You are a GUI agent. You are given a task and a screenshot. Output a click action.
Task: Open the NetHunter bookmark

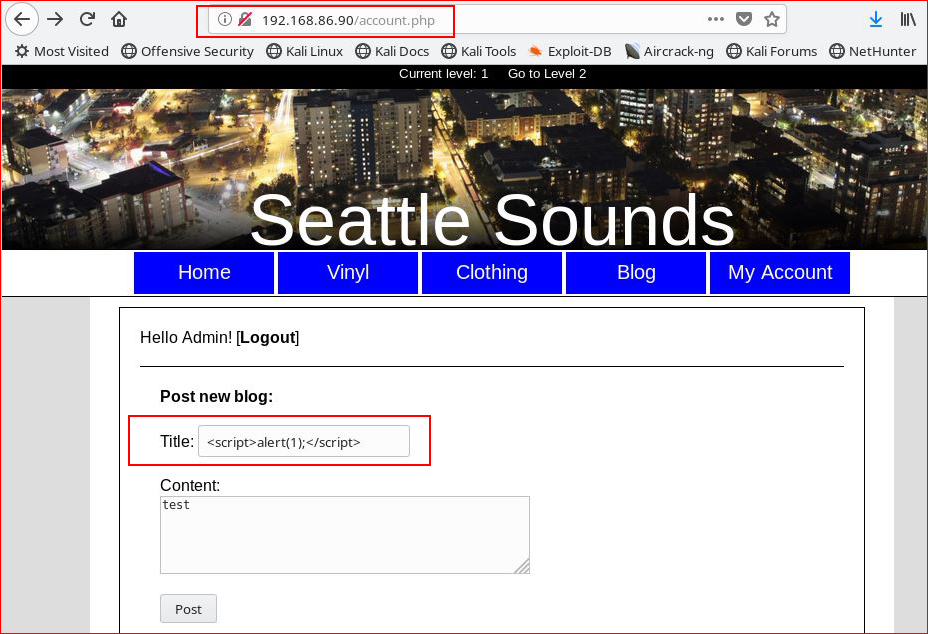click(873, 52)
